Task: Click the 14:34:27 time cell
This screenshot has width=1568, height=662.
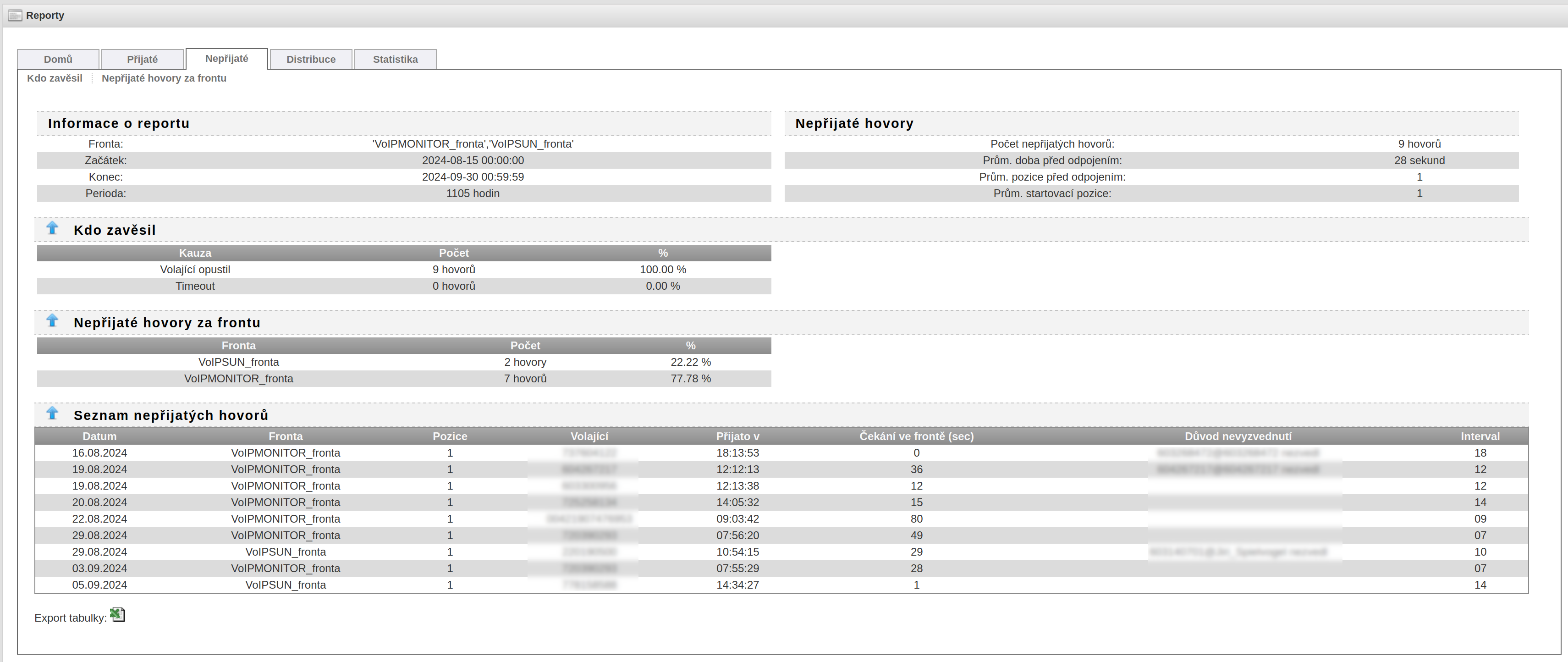Action: tap(738, 585)
